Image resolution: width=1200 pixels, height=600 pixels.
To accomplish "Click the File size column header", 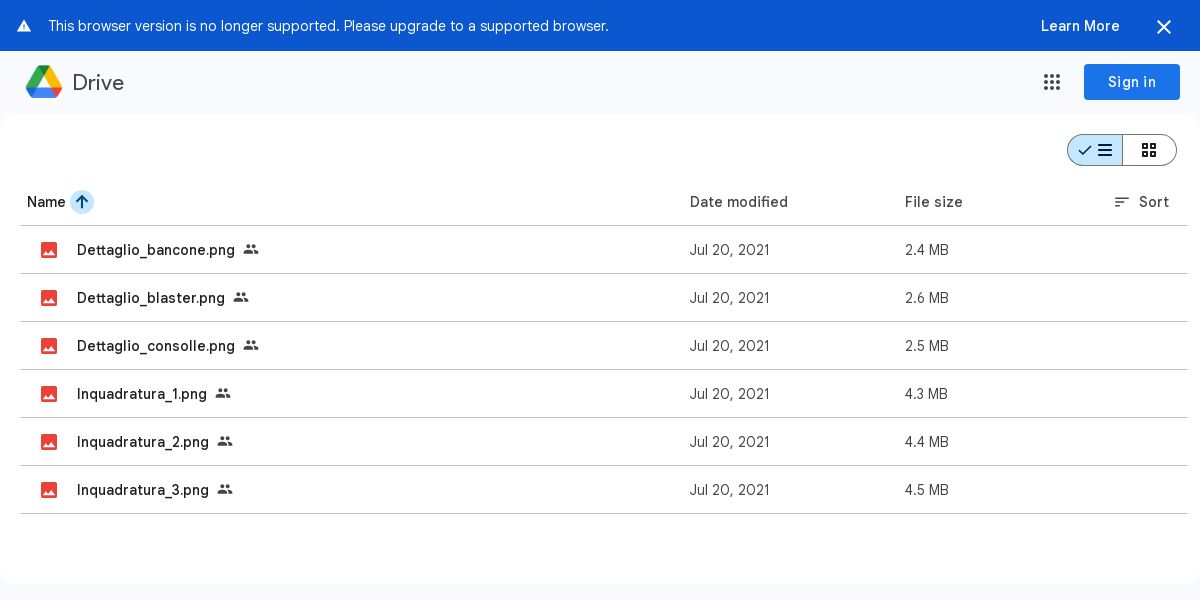I will pos(933,202).
